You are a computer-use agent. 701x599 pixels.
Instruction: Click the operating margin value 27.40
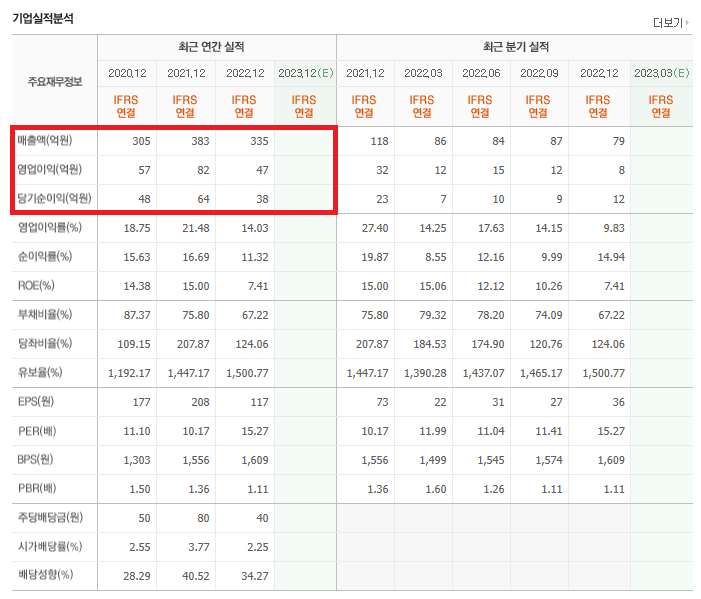(x=375, y=228)
